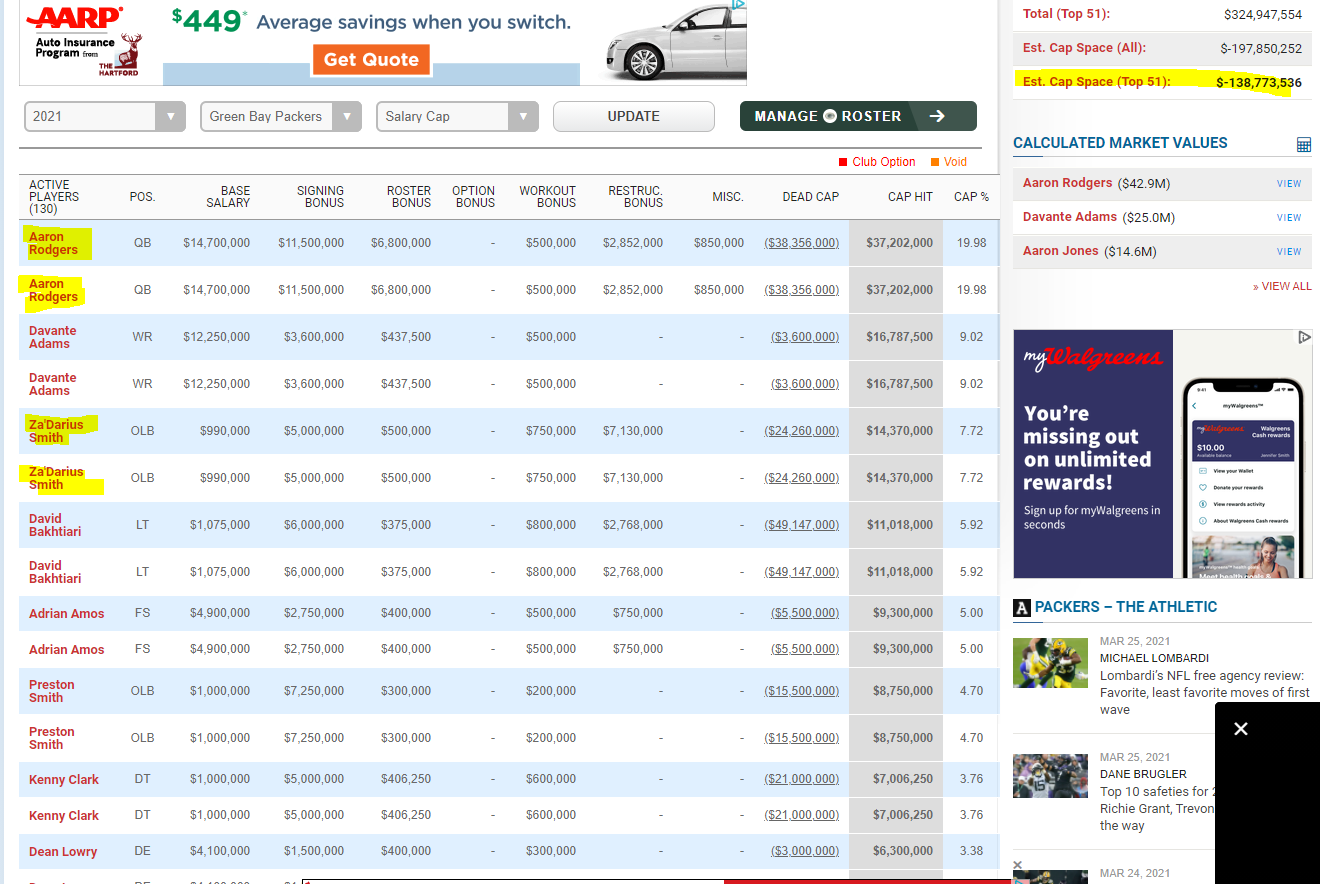Sort by the CAP % column header
This screenshot has width=1320, height=884.
[971, 197]
